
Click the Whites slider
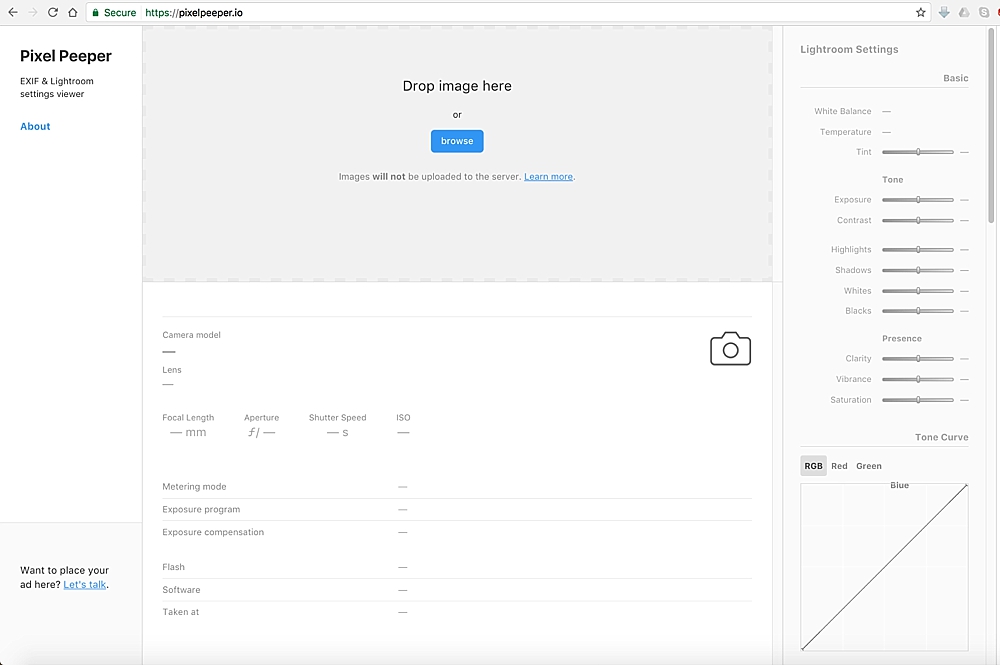coord(918,291)
